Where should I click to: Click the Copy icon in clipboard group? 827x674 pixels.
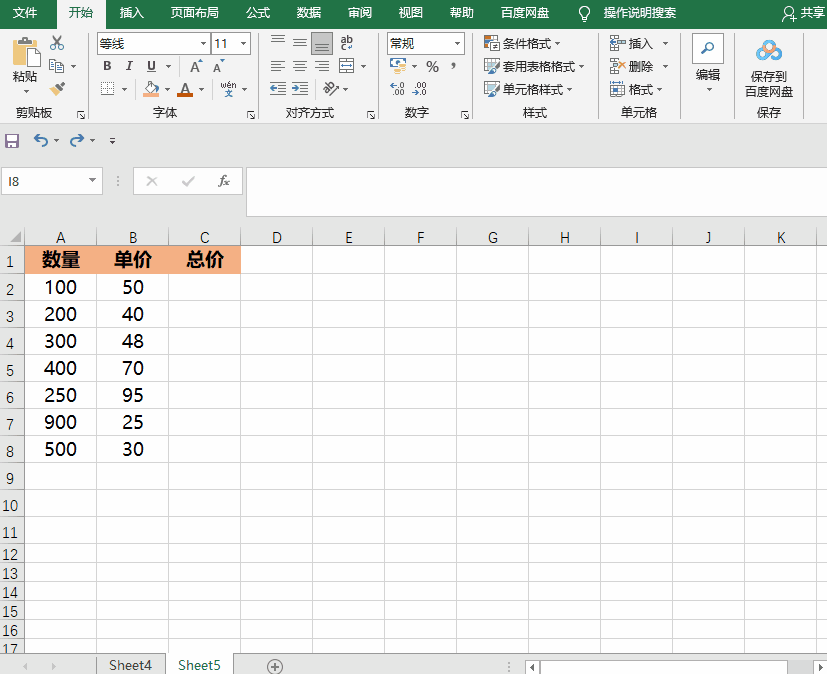point(56,66)
